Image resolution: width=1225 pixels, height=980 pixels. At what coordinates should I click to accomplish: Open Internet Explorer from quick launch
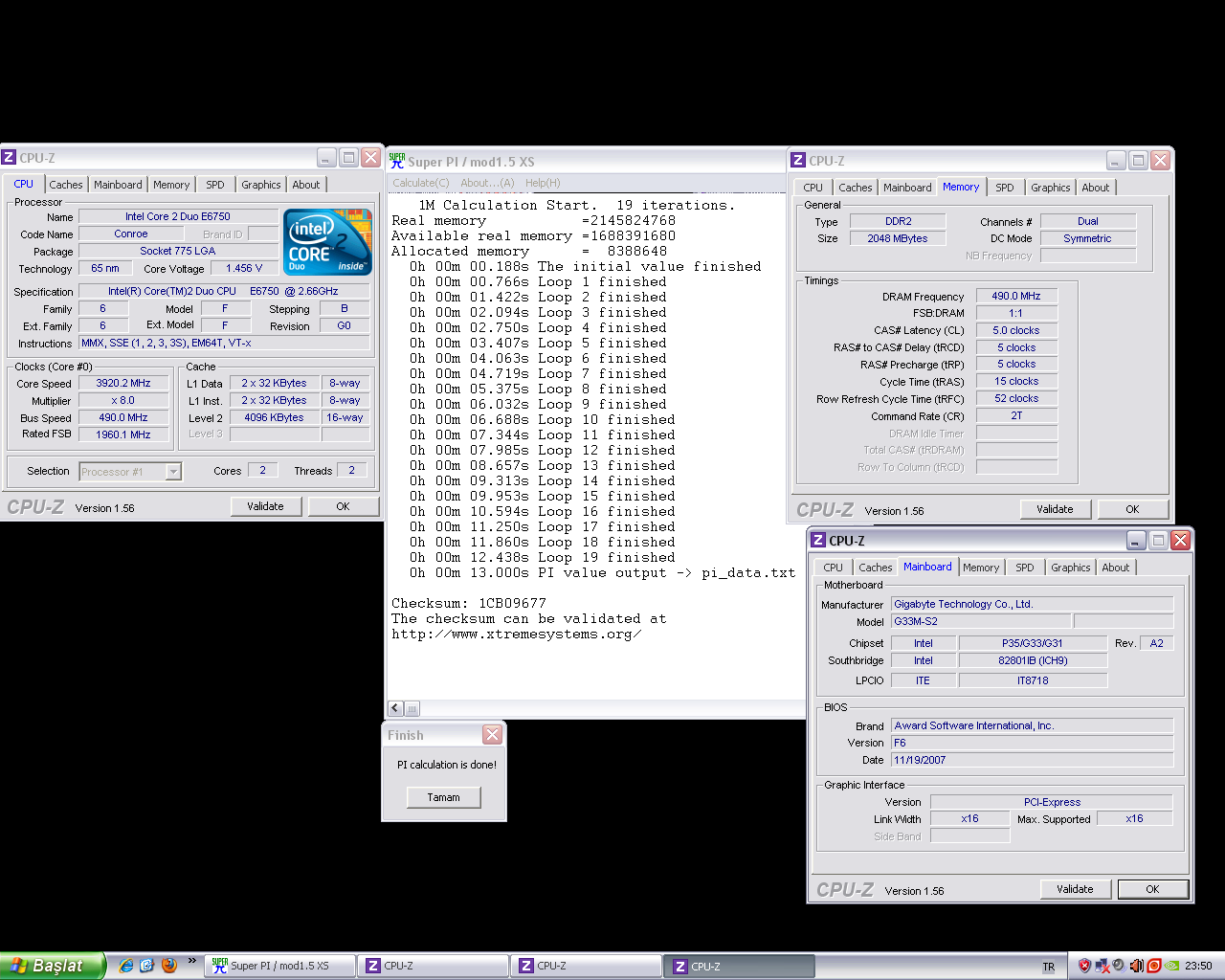pyautogui.click(x=125, y=966)
